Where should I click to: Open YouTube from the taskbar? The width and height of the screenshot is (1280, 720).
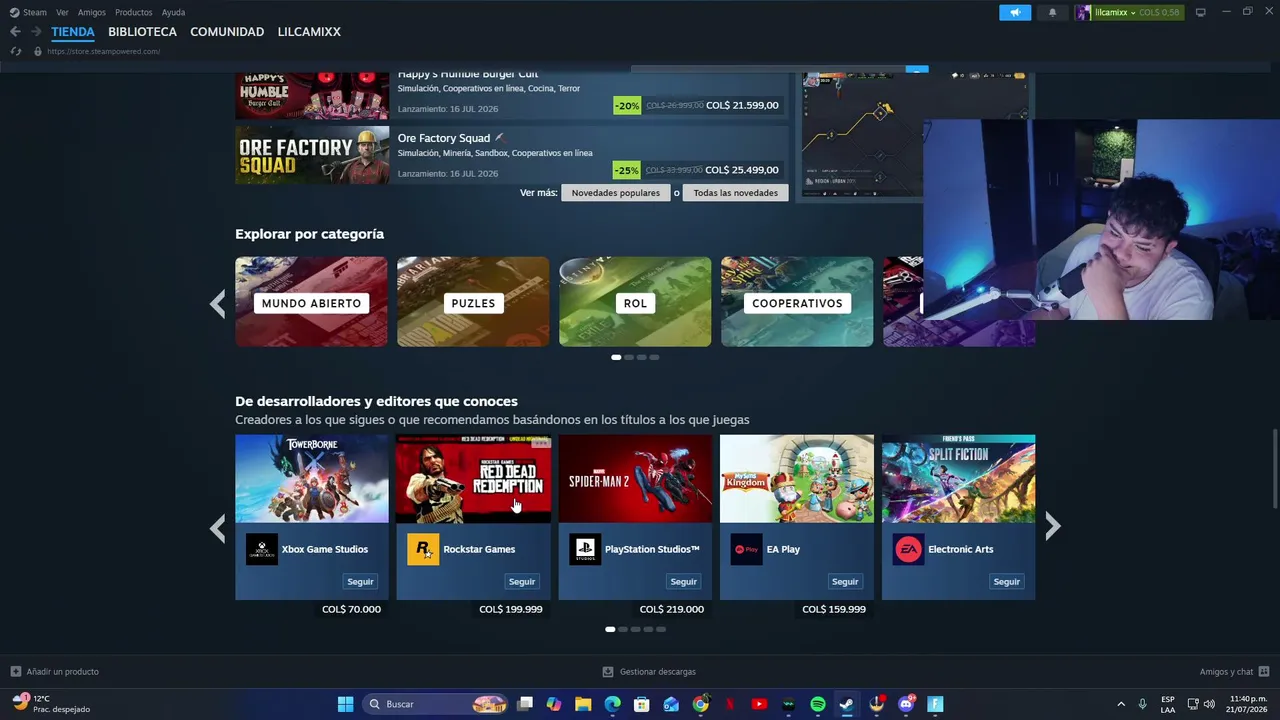pos(759,704)
